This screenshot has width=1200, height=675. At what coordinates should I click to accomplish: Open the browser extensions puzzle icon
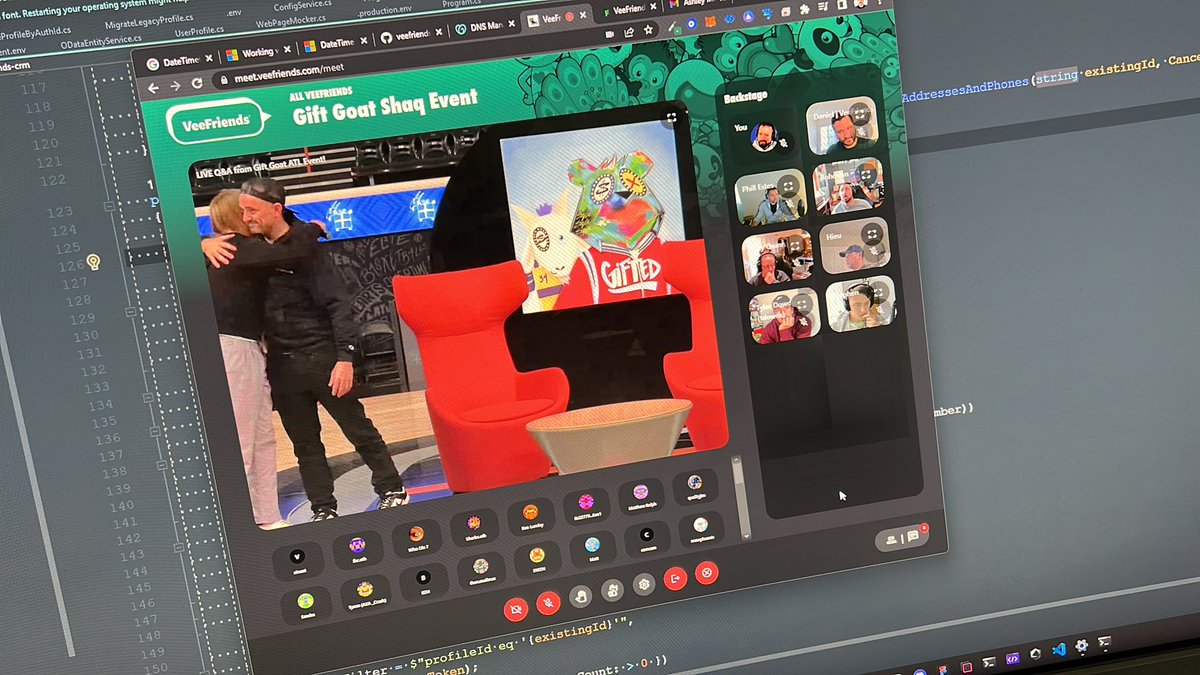click(804, 10)
